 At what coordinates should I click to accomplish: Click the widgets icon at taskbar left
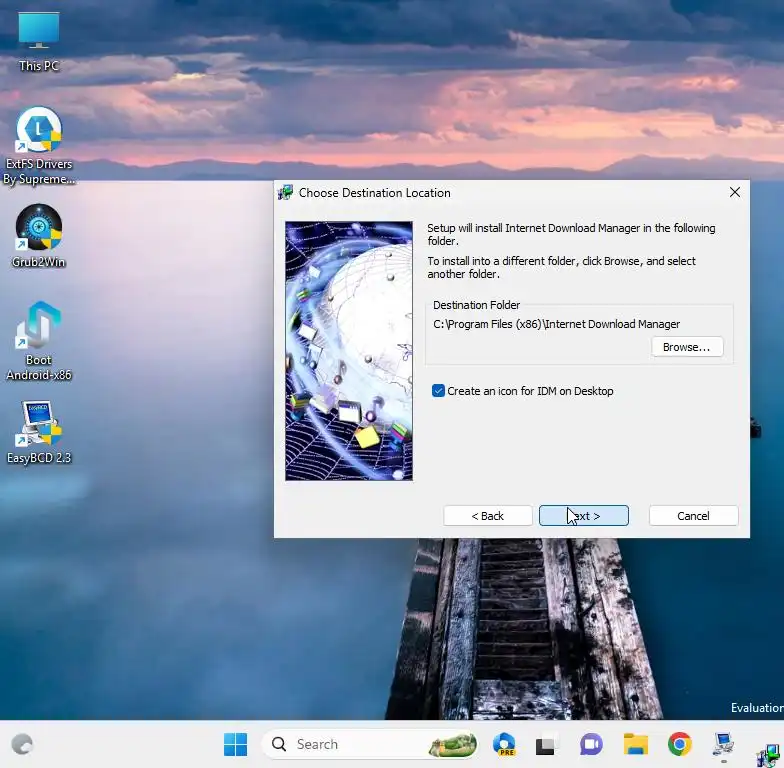coord(22,744)
